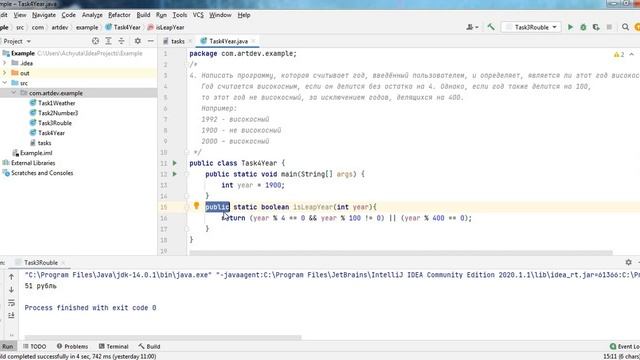Viewport: 640px width, 360px height.
Task: Open the Refactor menu
Action: coord(119,15)
